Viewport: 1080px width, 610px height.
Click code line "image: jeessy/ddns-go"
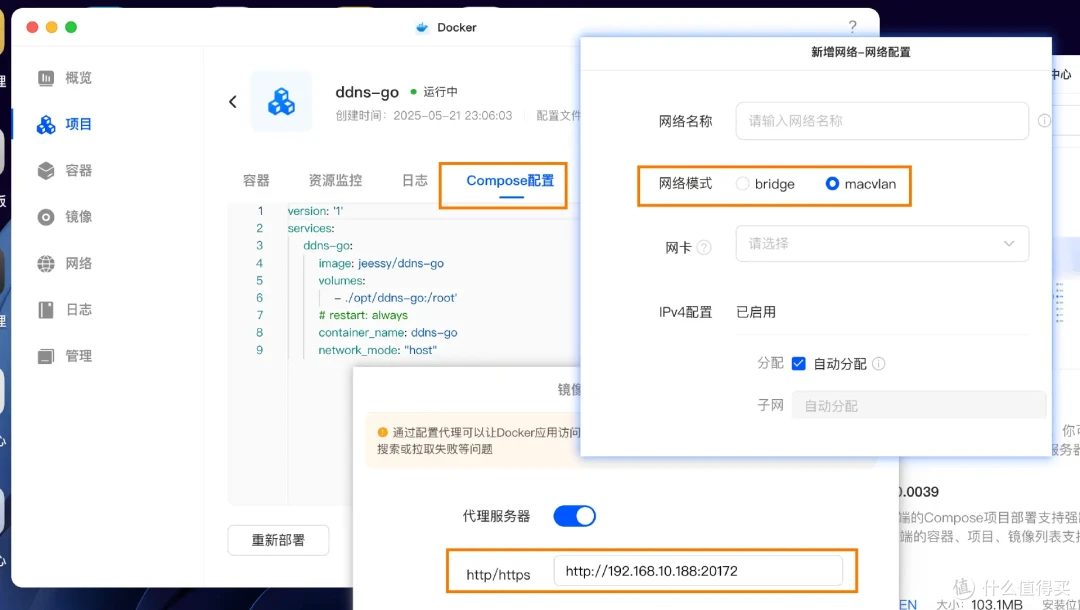pos(381,263)
